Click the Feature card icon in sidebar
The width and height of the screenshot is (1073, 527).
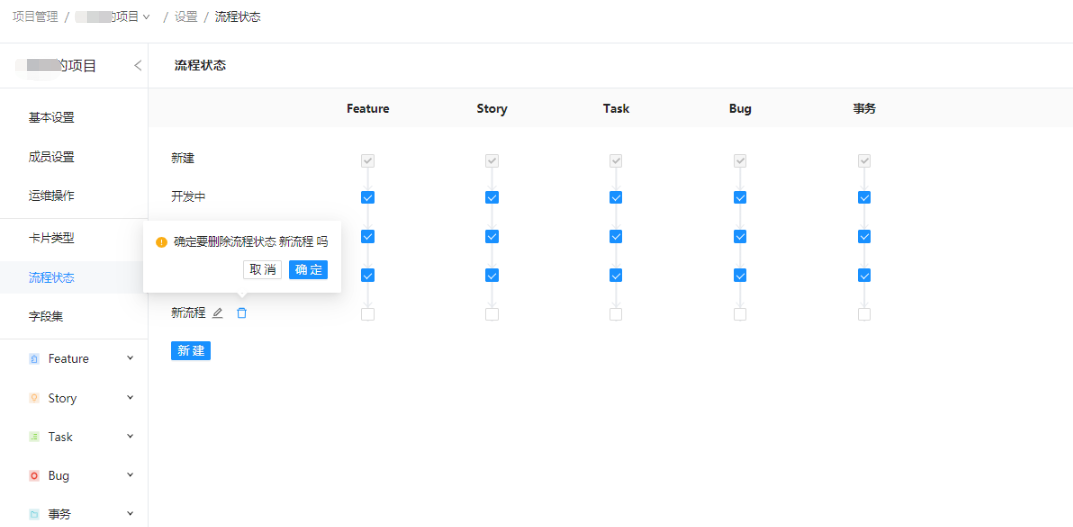point(34,359)
